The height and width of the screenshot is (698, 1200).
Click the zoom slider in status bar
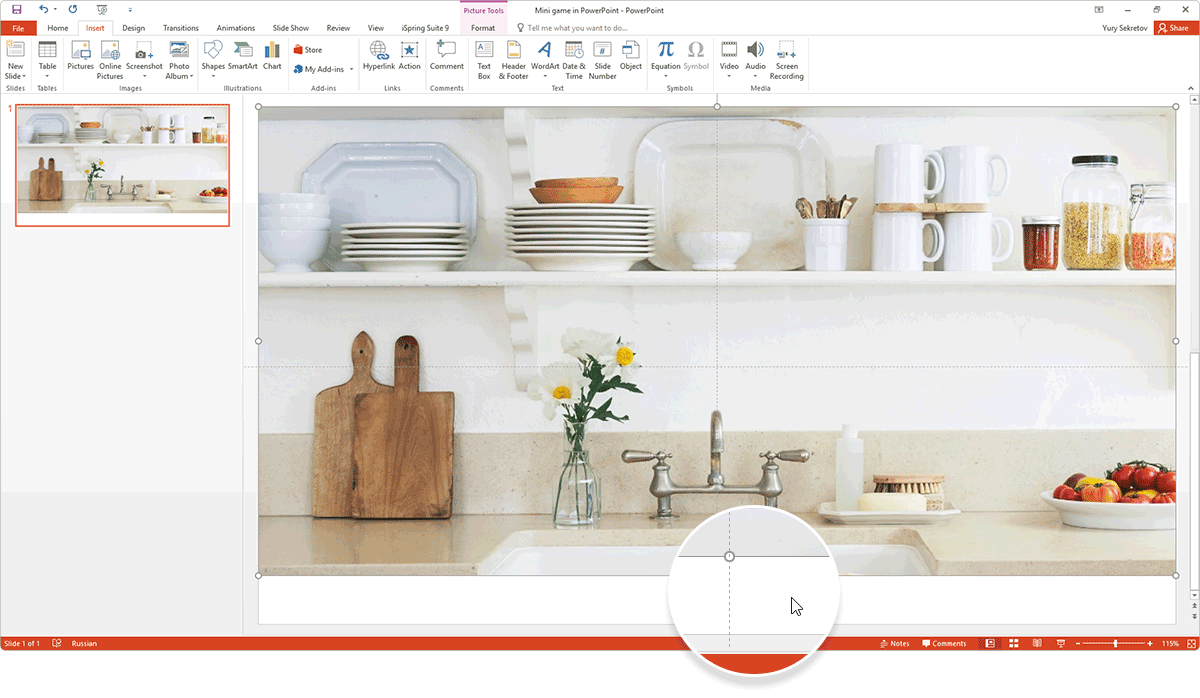(x=1115, y=644)
